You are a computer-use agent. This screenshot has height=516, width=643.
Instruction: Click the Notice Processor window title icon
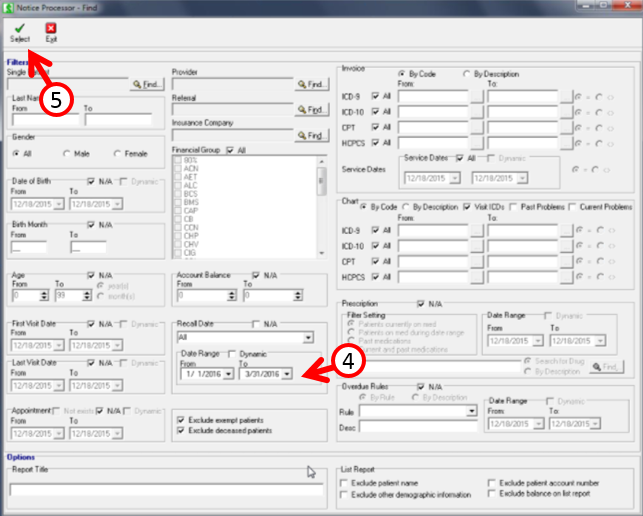click(x=9, y=7)
